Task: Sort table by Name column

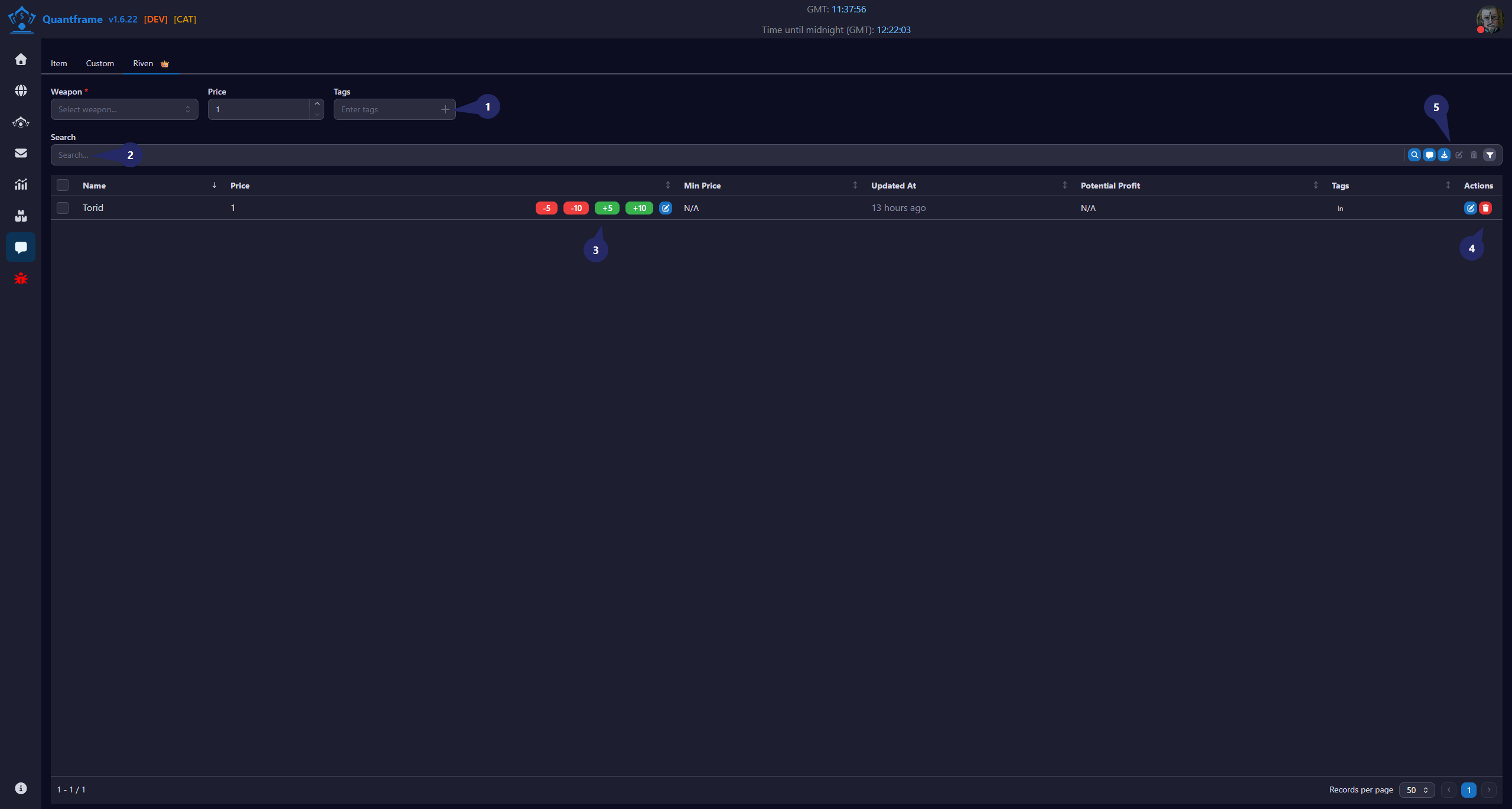Action: [94, 186]
